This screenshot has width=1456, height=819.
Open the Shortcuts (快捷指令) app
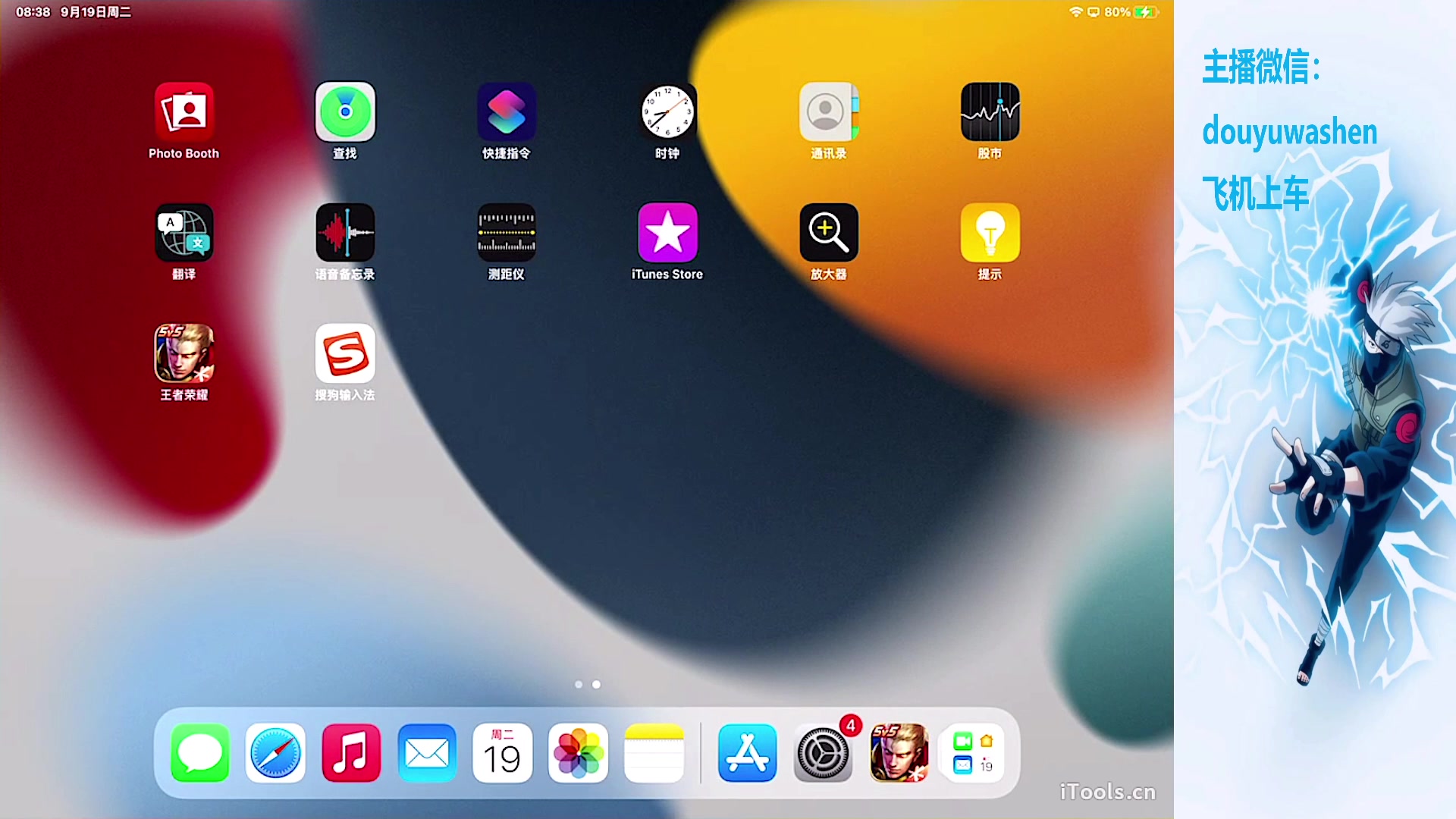click(x=507, y=112)
